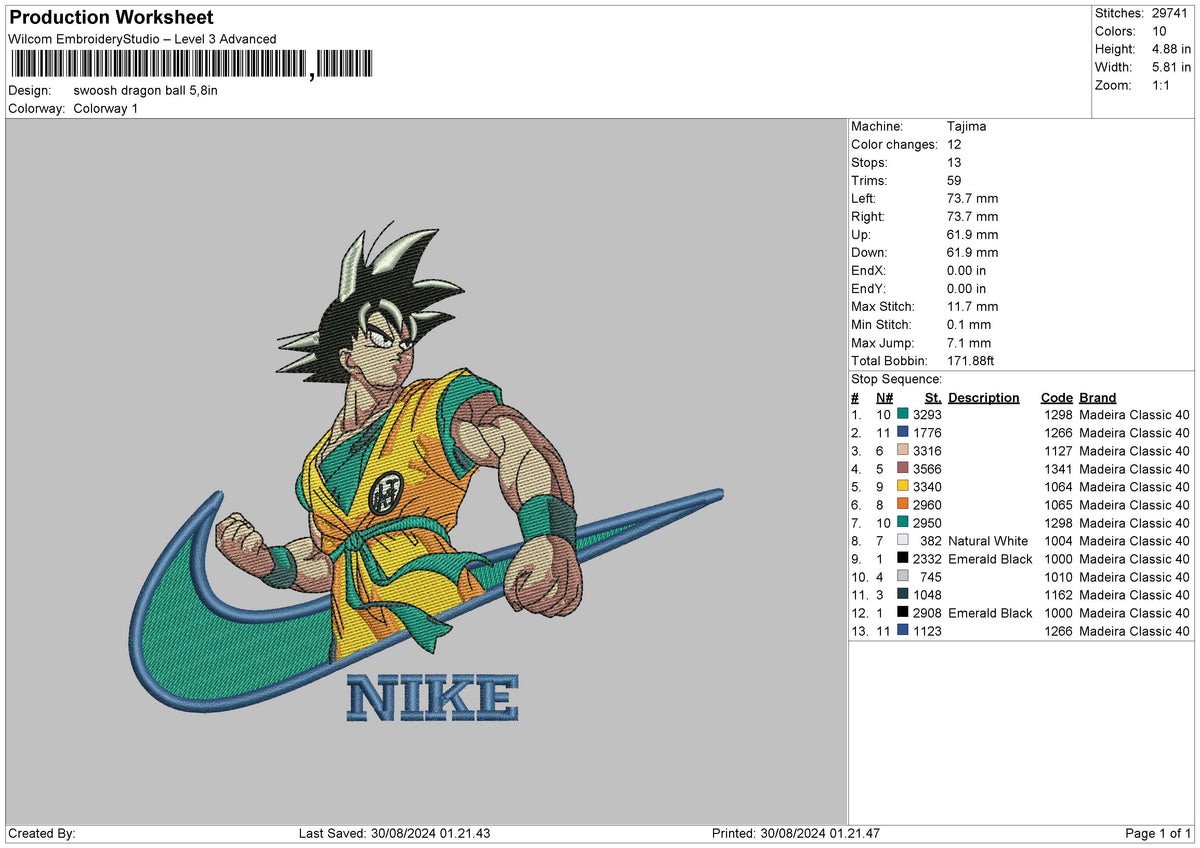The width and height of the screenshot is (1200, 848).
Task: Select Emerald Black in the 2332 row
Action: [990, 559]
